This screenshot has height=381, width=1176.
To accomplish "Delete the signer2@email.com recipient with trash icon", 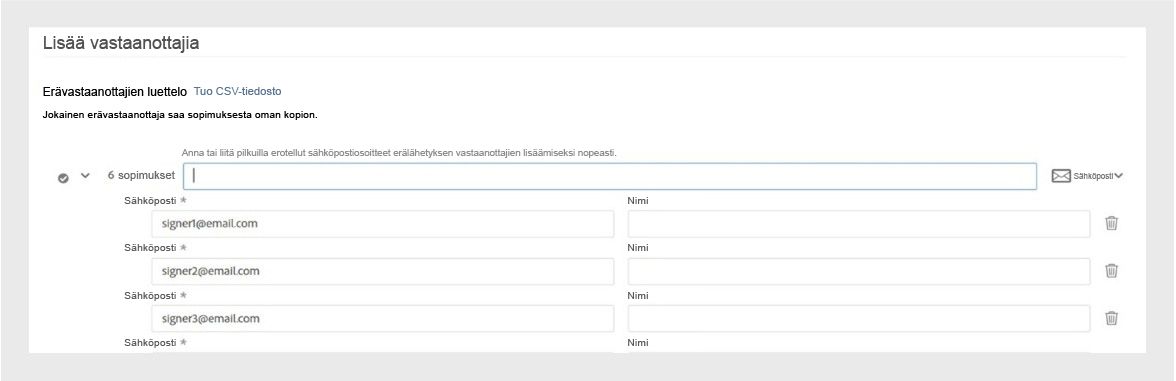I will tap(1112, 271).
